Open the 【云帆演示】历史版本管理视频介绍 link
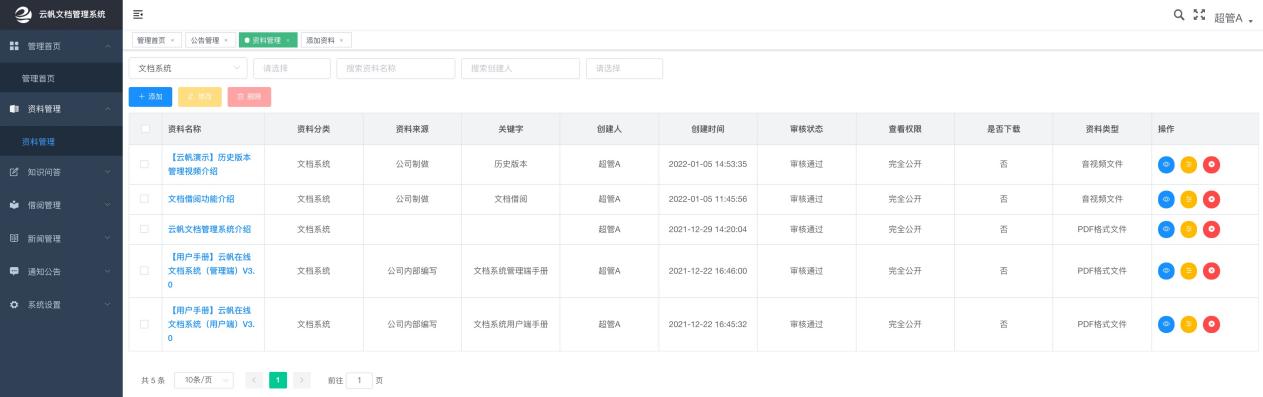Image resolution: width=1263 pixels, height=397 pixels. point(210,164)
